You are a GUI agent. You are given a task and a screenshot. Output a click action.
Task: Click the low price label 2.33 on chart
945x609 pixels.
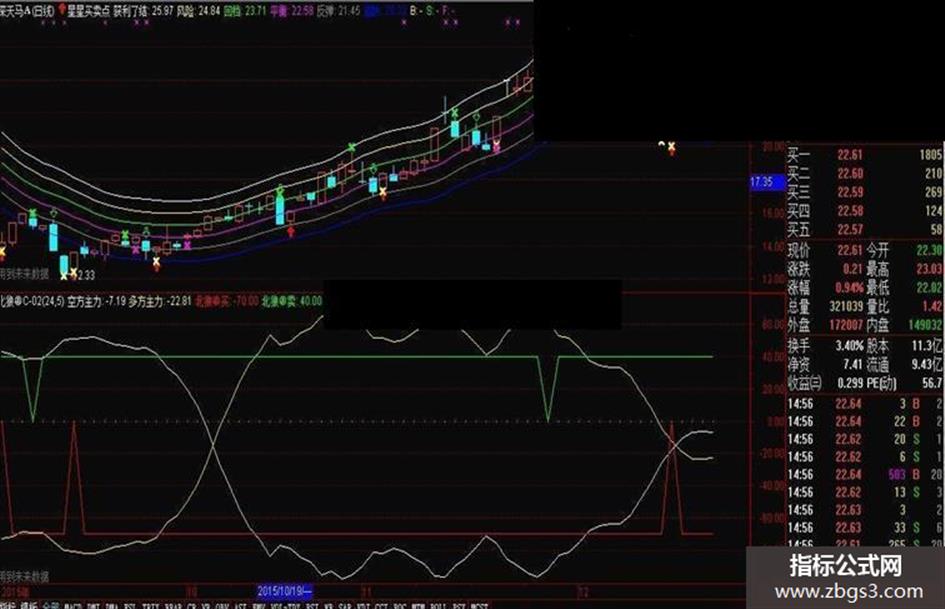point(86,275)
